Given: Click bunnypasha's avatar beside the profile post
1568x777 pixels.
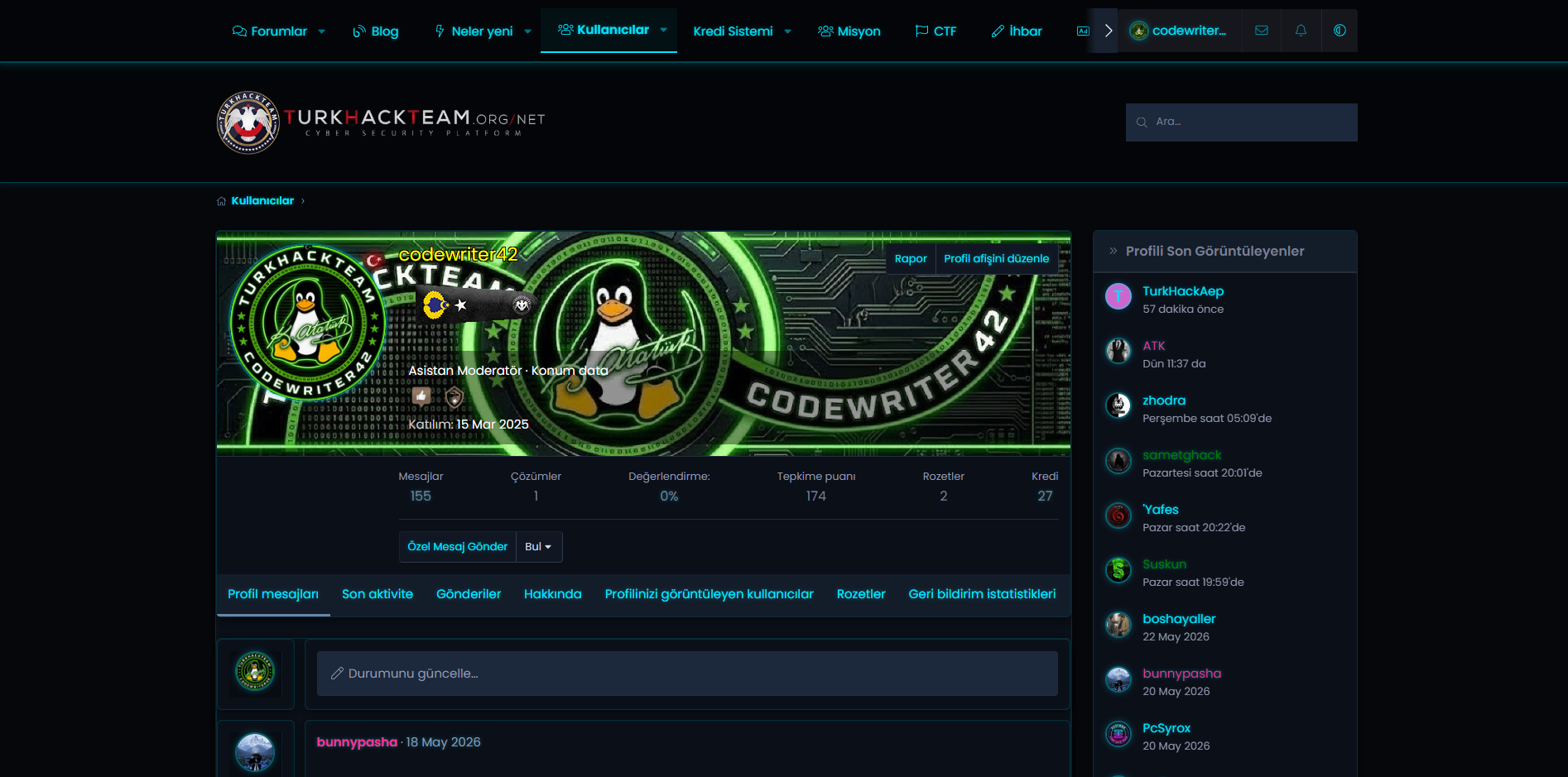Looking at the screenshot, I should coord(255,753).
